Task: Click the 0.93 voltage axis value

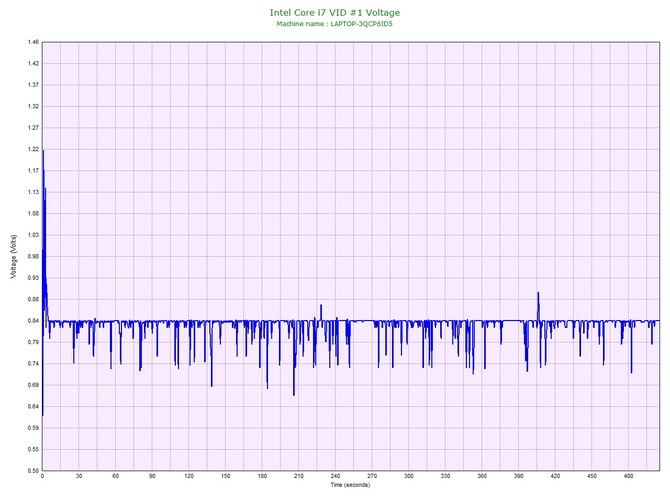Action: tap(33, 278)
